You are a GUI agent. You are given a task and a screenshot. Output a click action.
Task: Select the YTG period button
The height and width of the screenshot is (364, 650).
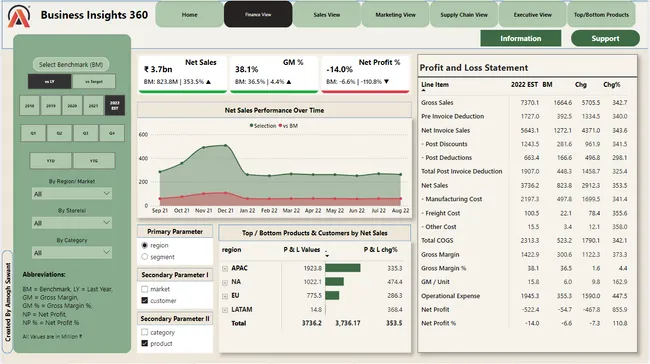click(94, 160)
